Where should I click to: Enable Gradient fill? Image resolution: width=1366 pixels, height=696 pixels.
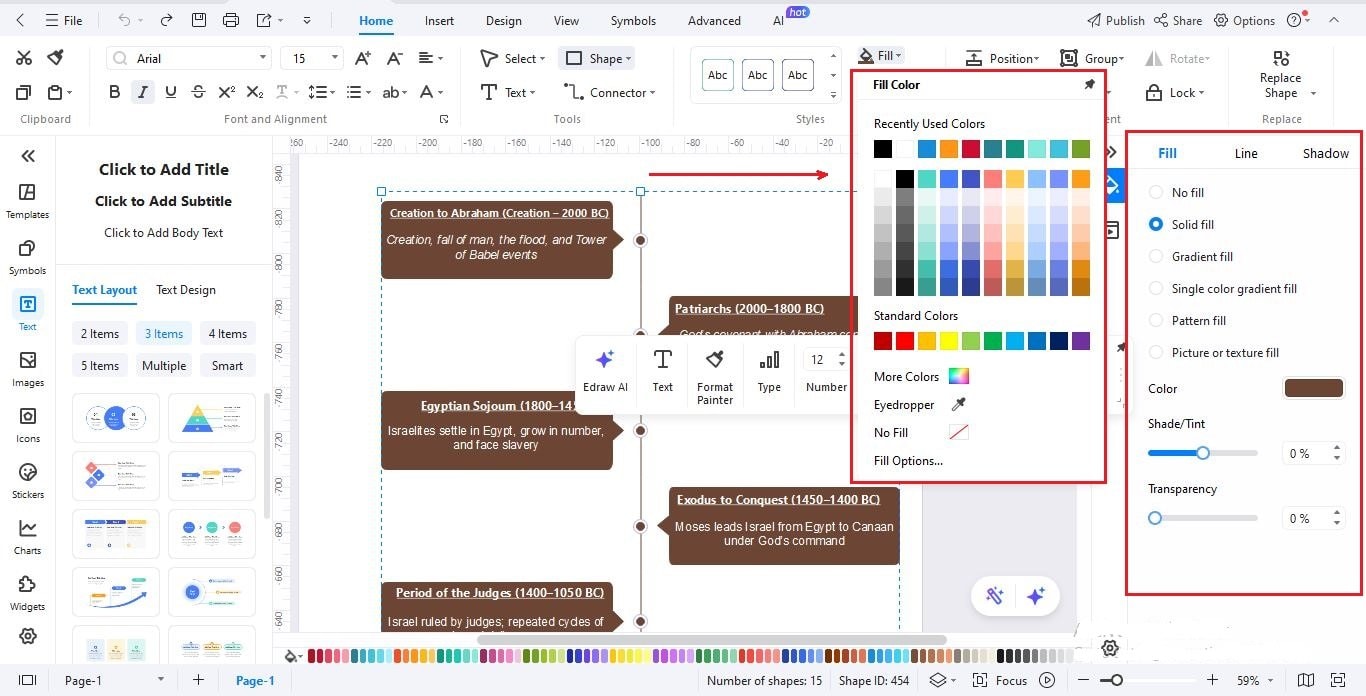tap(1156, 256)
